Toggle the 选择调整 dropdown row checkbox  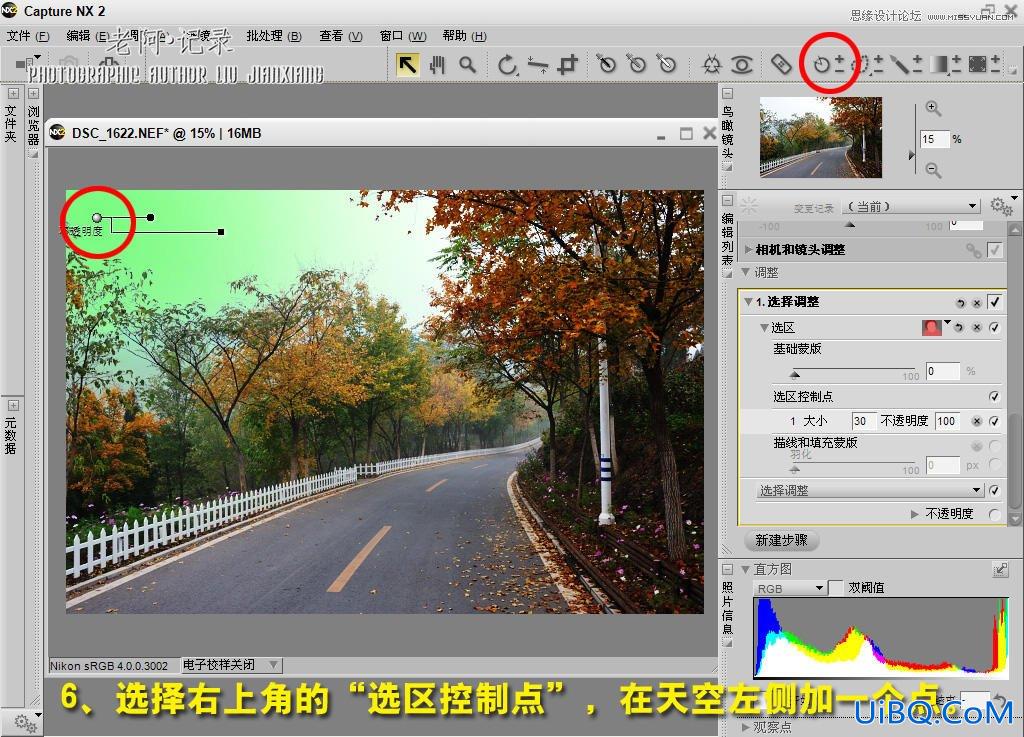point(994,490)
